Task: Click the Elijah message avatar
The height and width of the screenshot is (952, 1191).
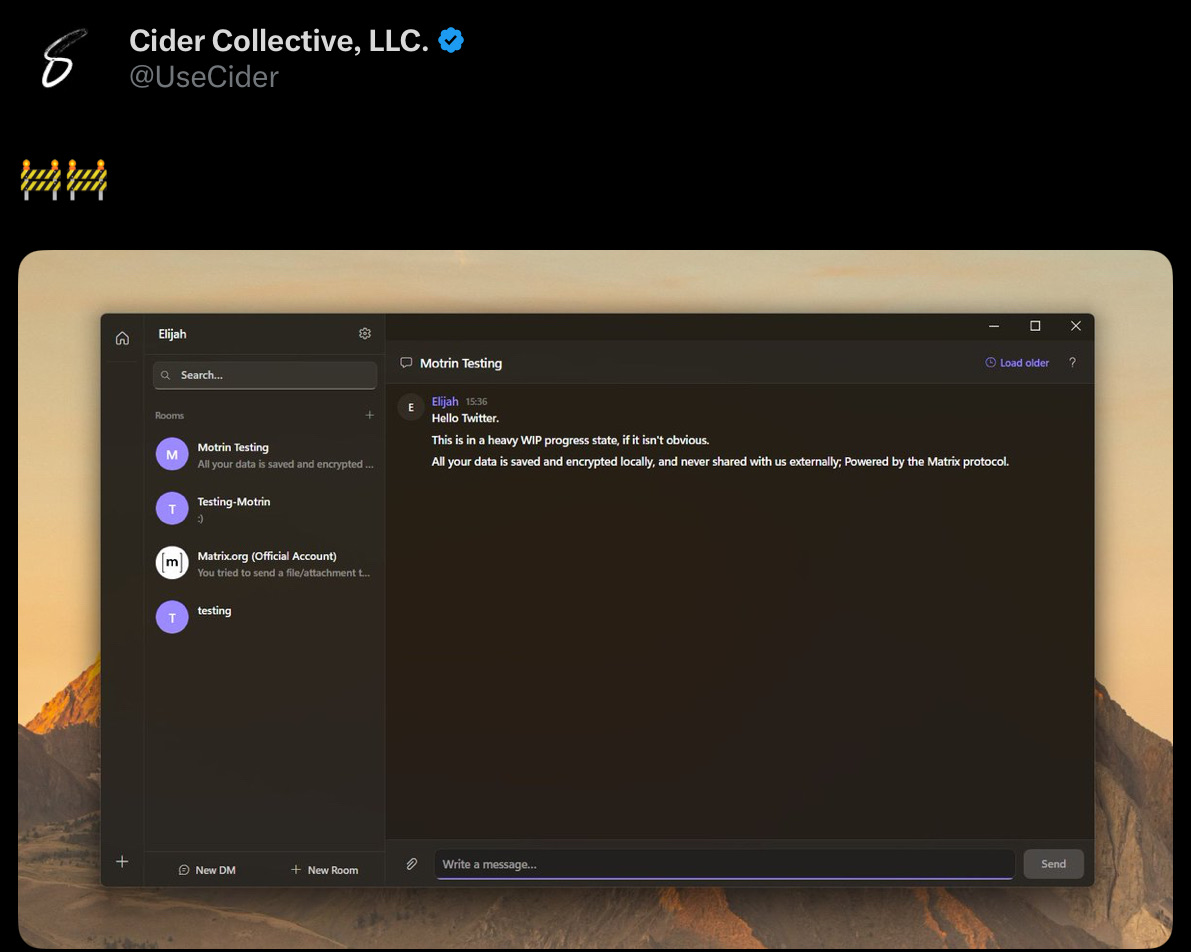Action: 411,408
